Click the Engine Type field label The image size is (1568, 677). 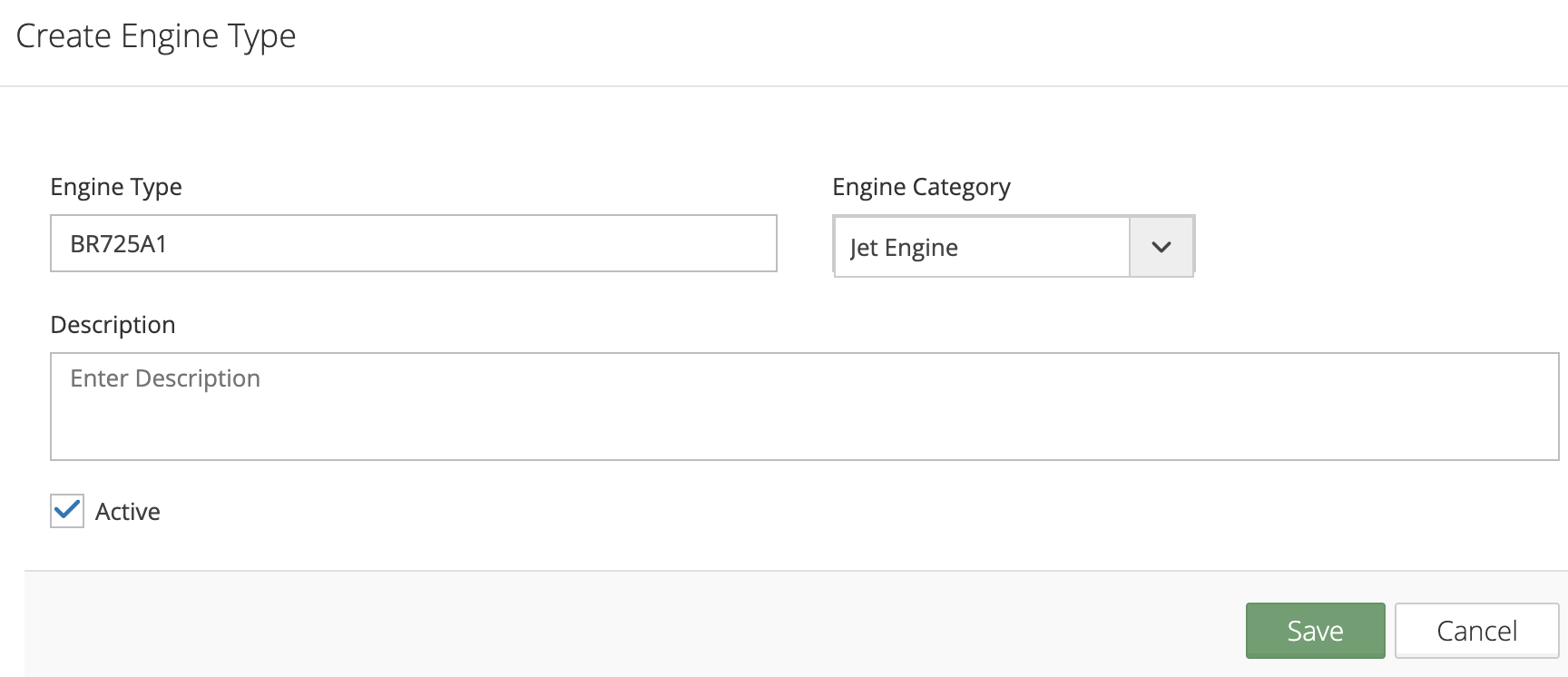116,187
